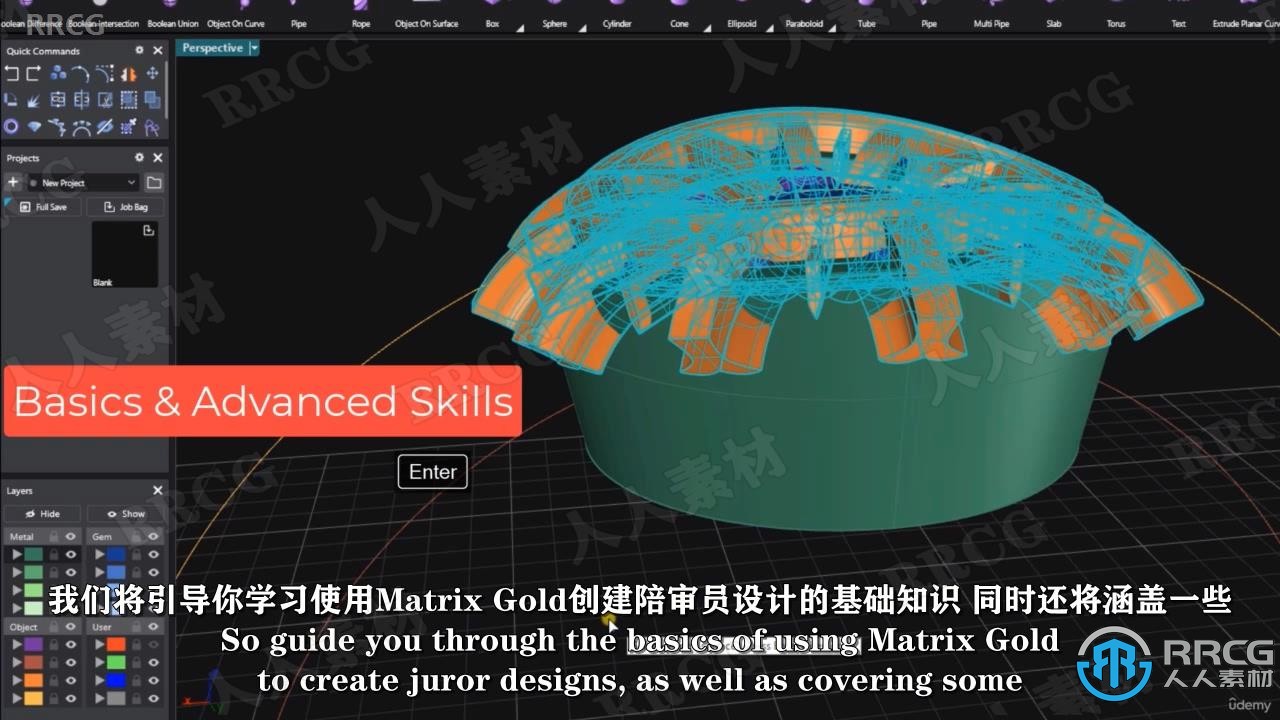Select the Cone tool
Viewport: 1280px width, 720px height.
click(680, 16)
